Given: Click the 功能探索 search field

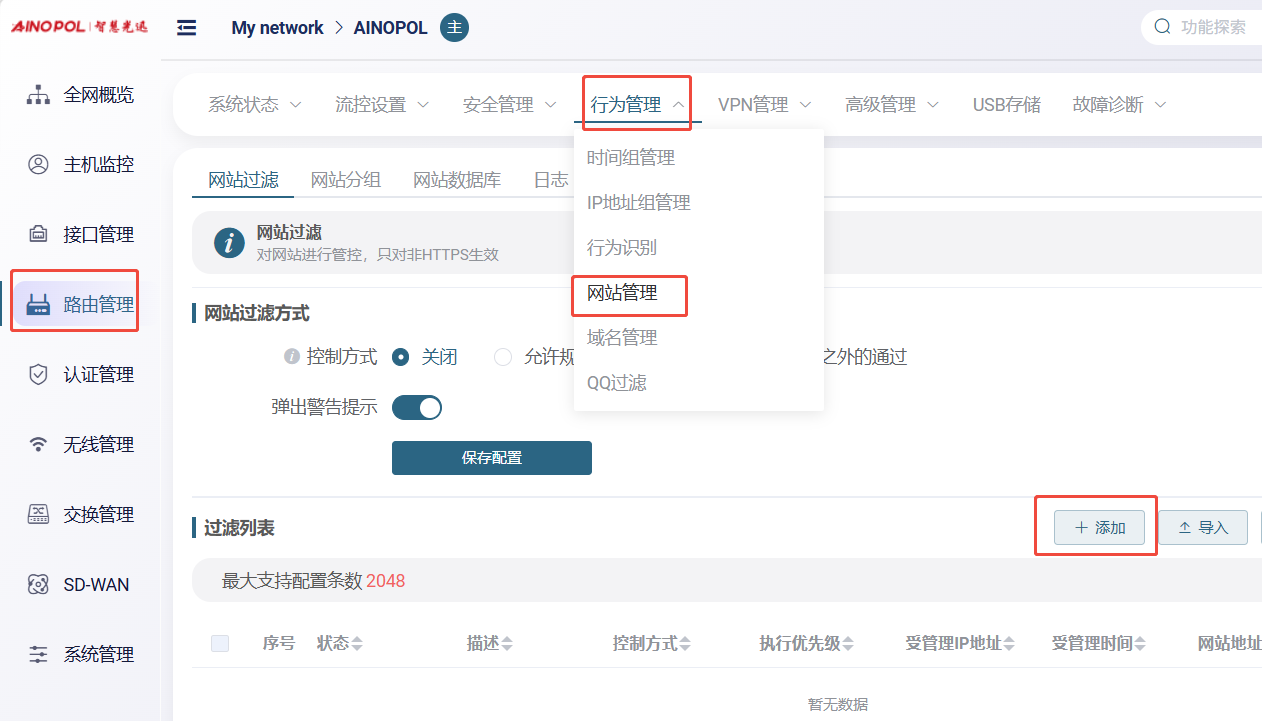Looking at the screenshot, I should click(1212, 28).
